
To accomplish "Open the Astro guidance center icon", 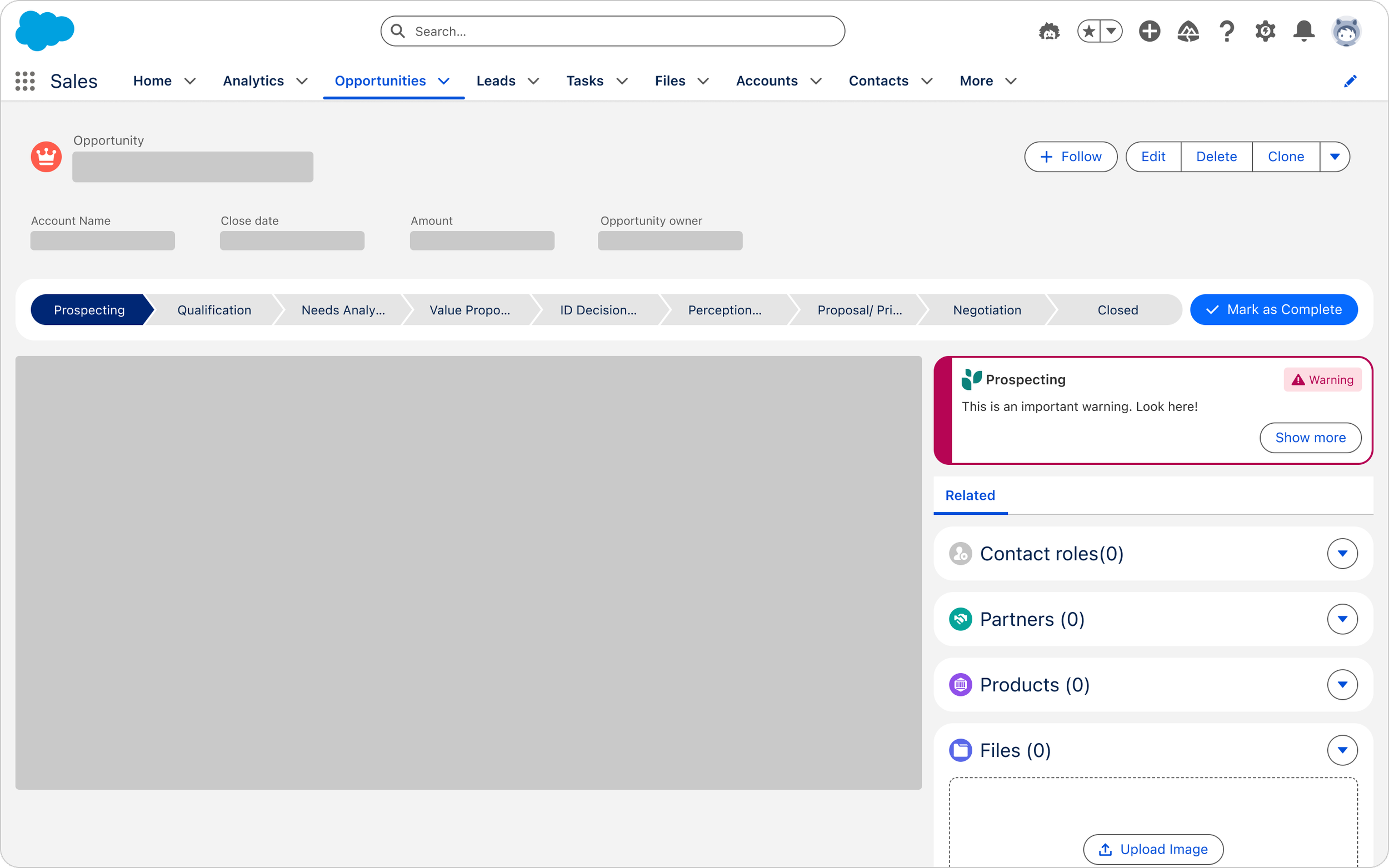I will coord(1049,31).
